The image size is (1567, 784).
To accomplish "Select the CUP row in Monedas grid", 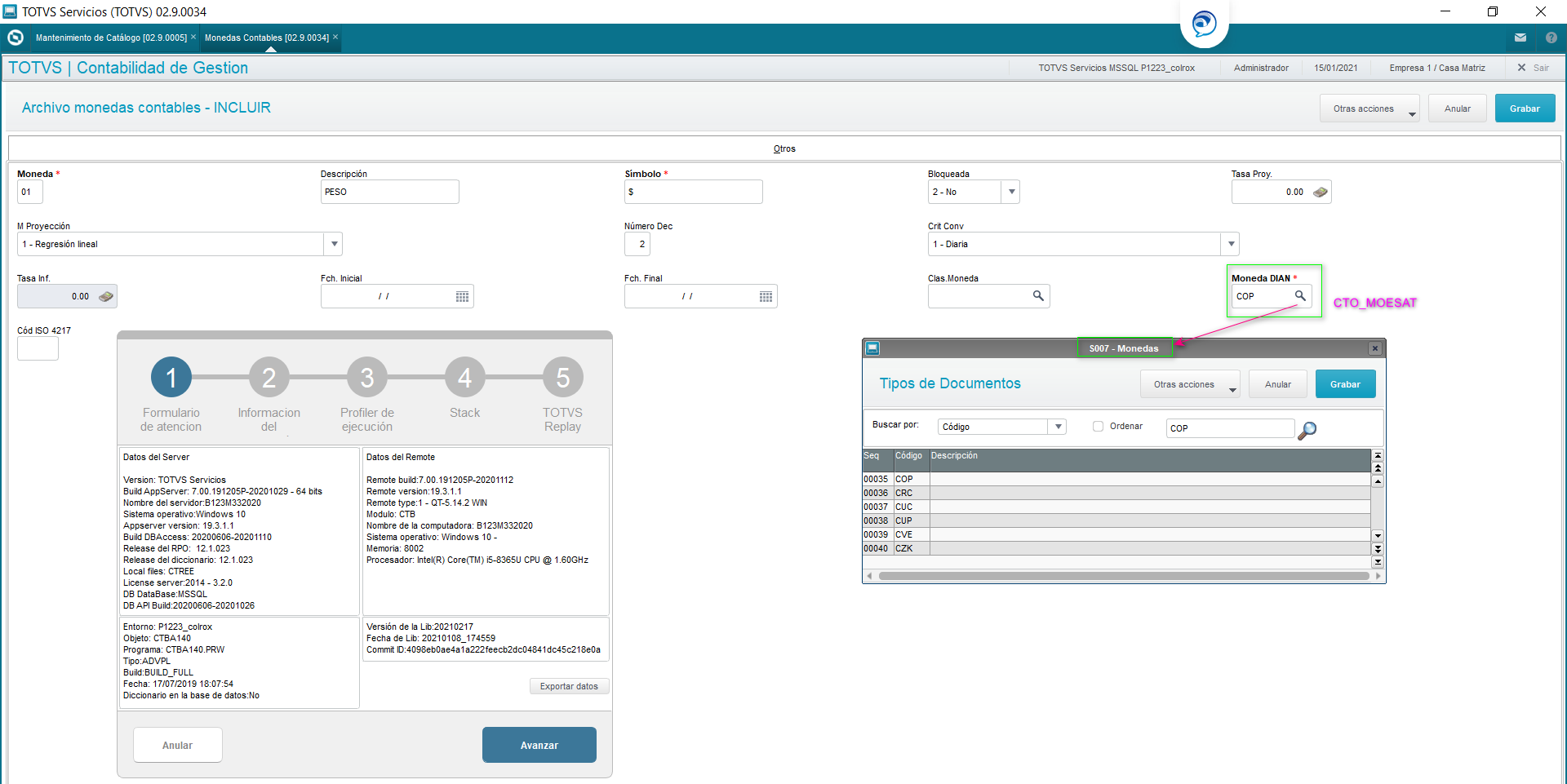I will [1116, 521].
